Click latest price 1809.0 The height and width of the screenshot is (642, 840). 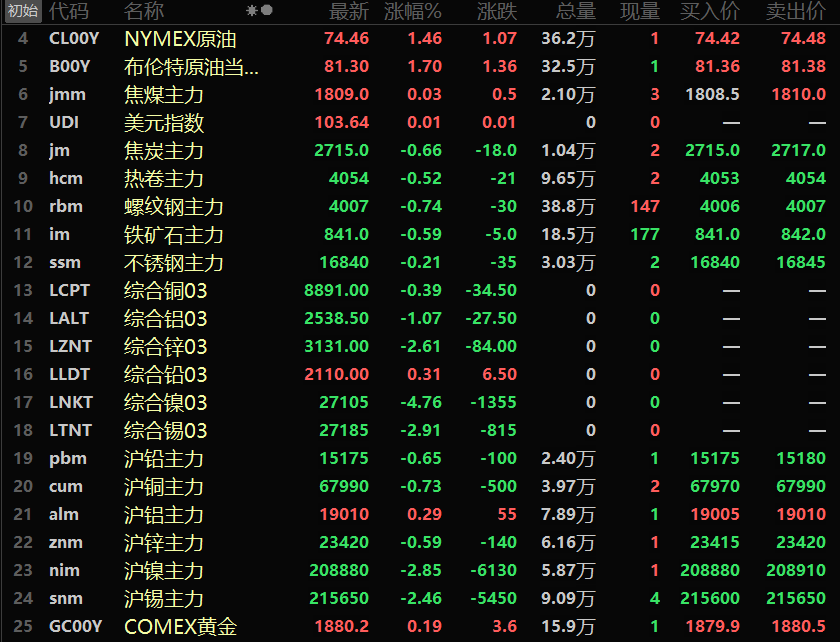pos(342,94)
